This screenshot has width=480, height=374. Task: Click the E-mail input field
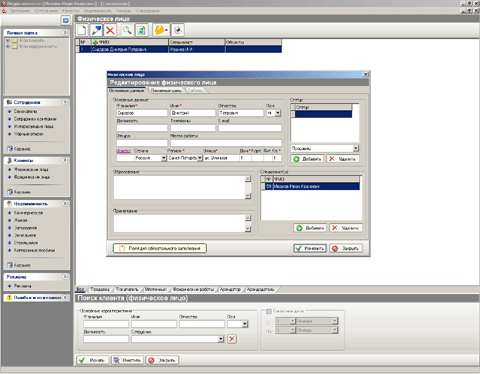pyautogui.click(x=250, y=128)
